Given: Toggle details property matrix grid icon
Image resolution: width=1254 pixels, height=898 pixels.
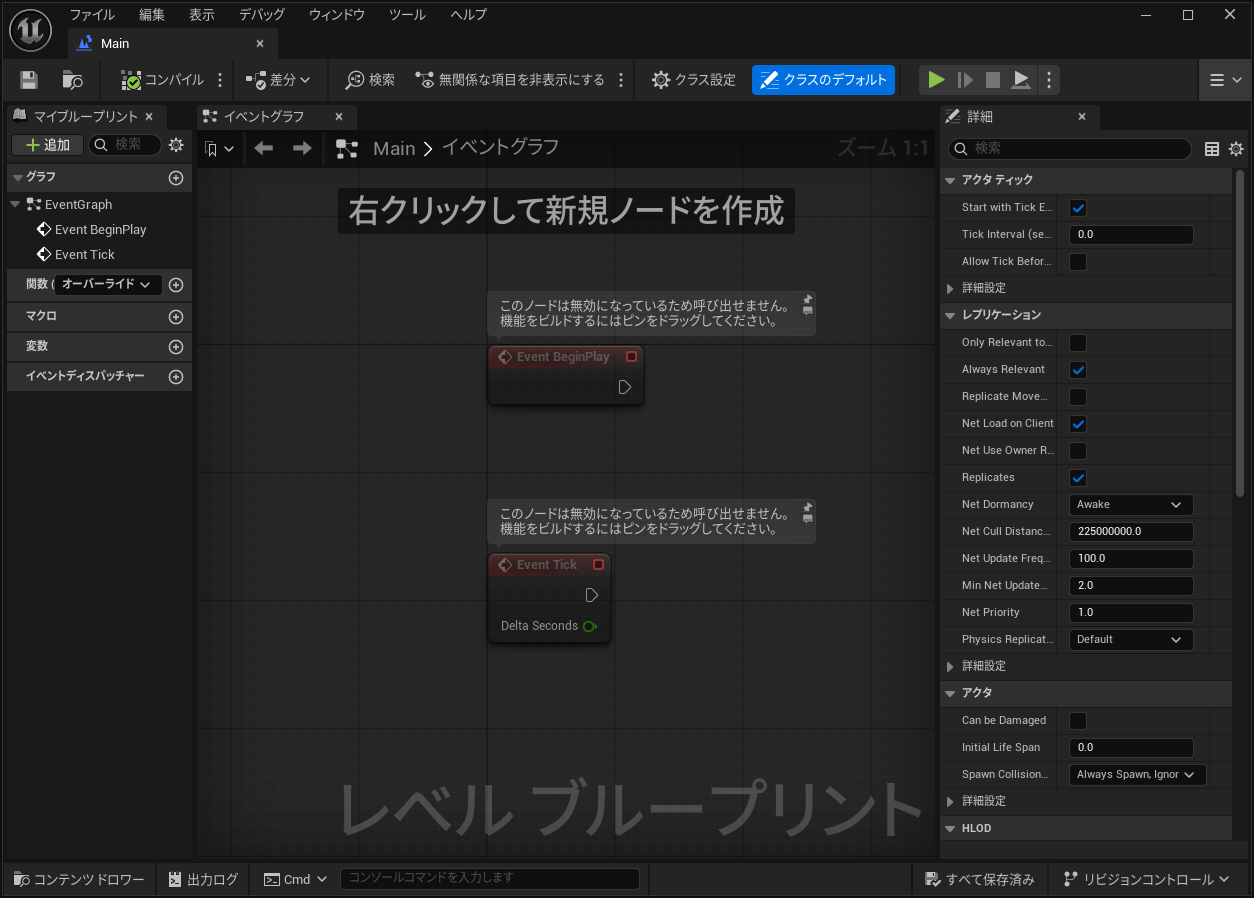Looking at the screenshot, I should pyautogui.click(x=1212, y=149).
